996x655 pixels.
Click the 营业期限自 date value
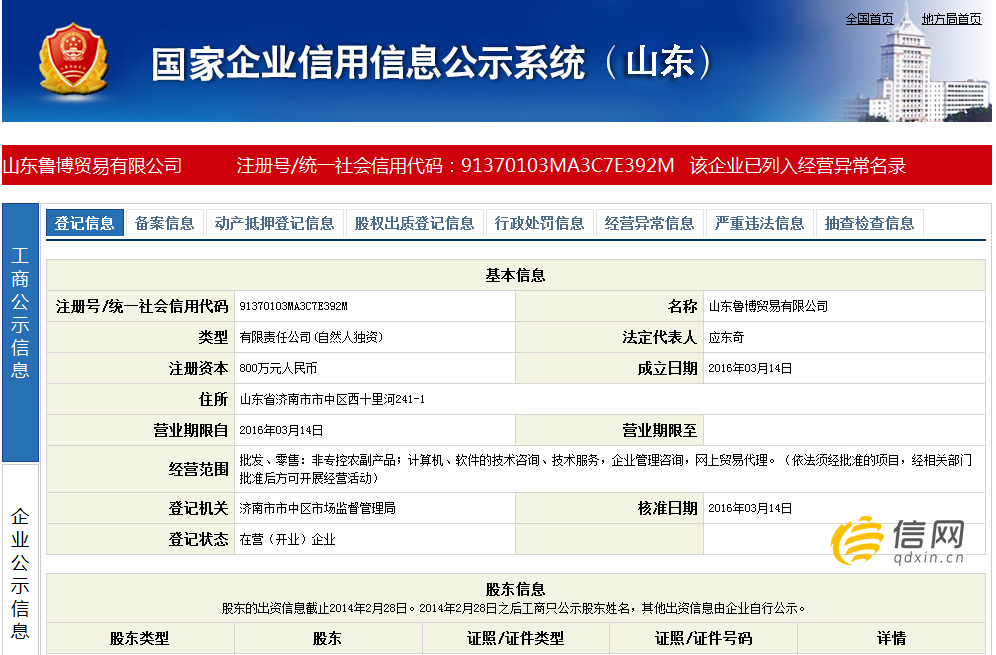point(281,431)
